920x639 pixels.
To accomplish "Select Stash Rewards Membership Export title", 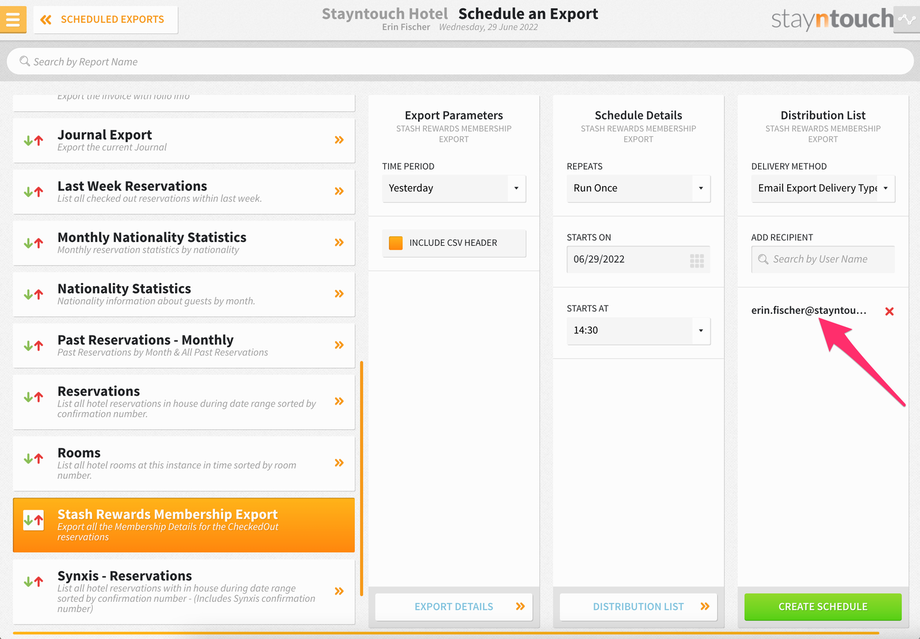I will (x=168, y=515).
